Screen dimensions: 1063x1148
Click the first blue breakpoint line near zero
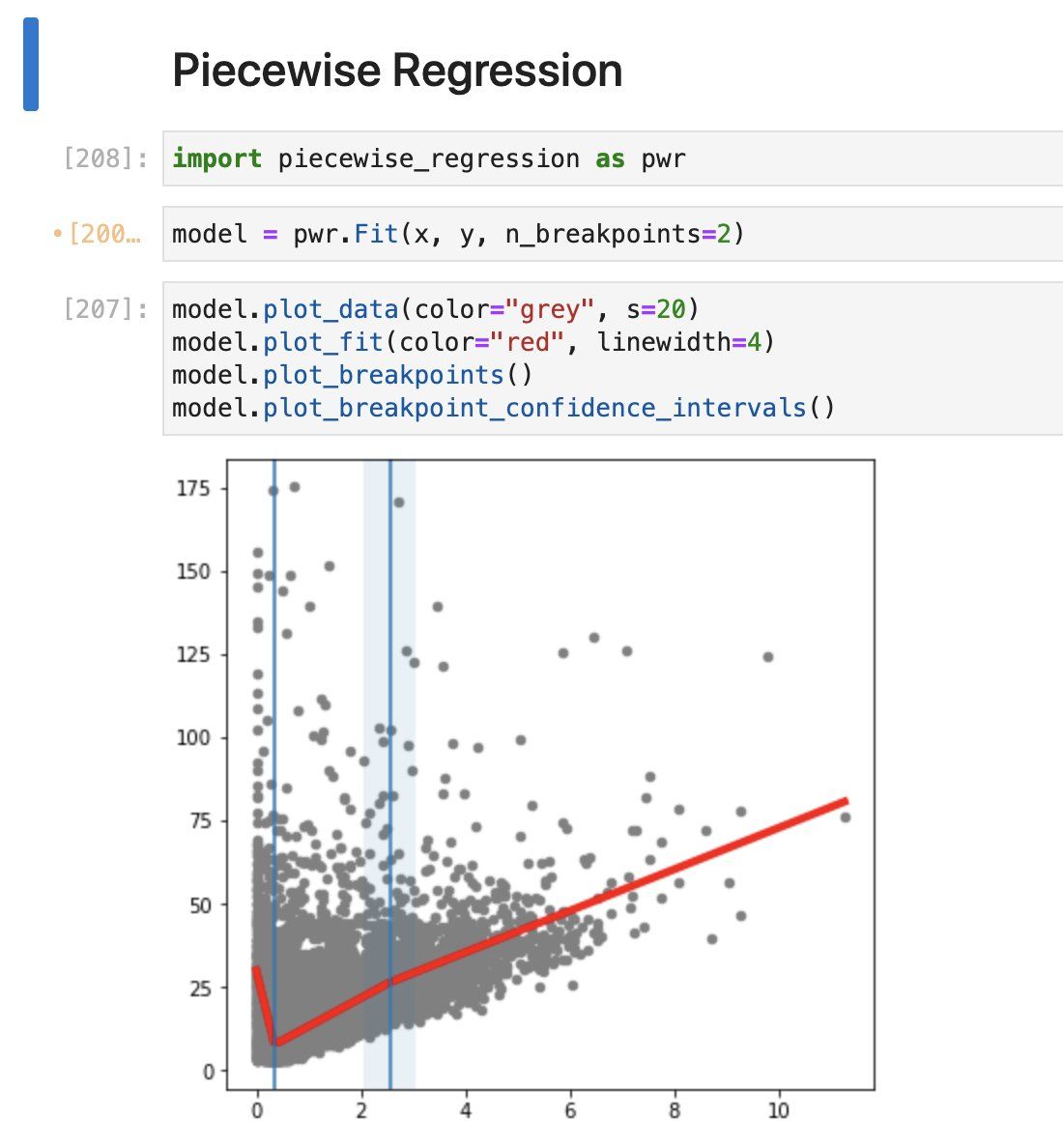(274, 676)
